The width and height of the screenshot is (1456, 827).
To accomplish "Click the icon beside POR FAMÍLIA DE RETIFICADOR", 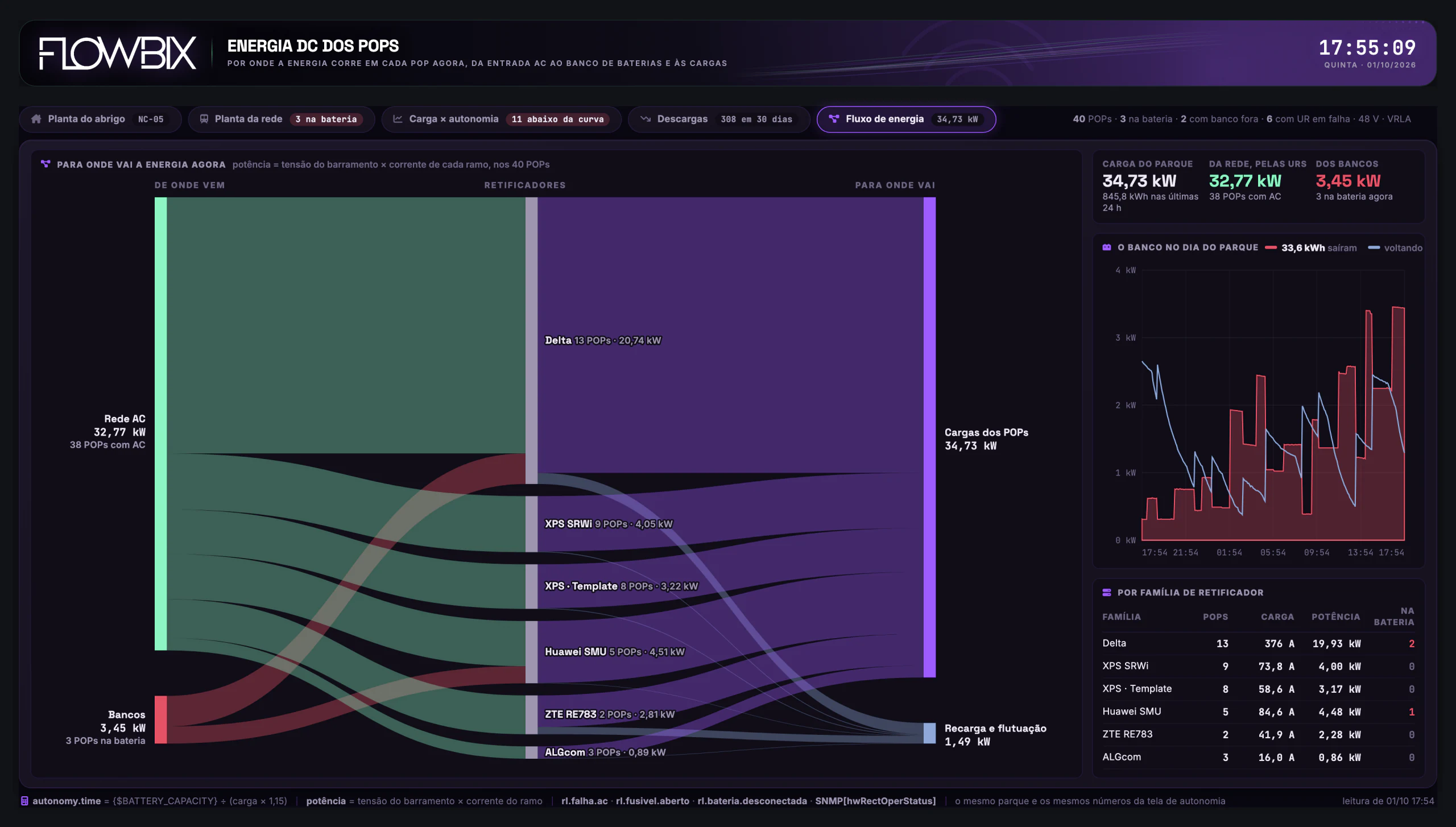I will (x=1107, y=593).
